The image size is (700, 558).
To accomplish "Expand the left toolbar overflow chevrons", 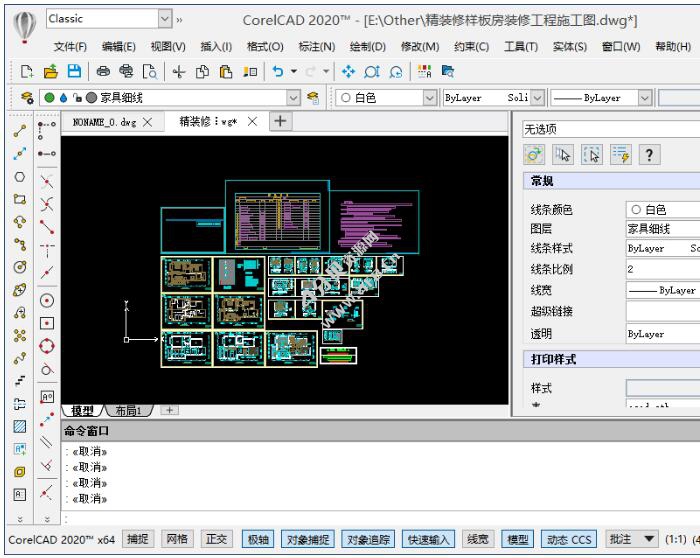I will (20, 519).
